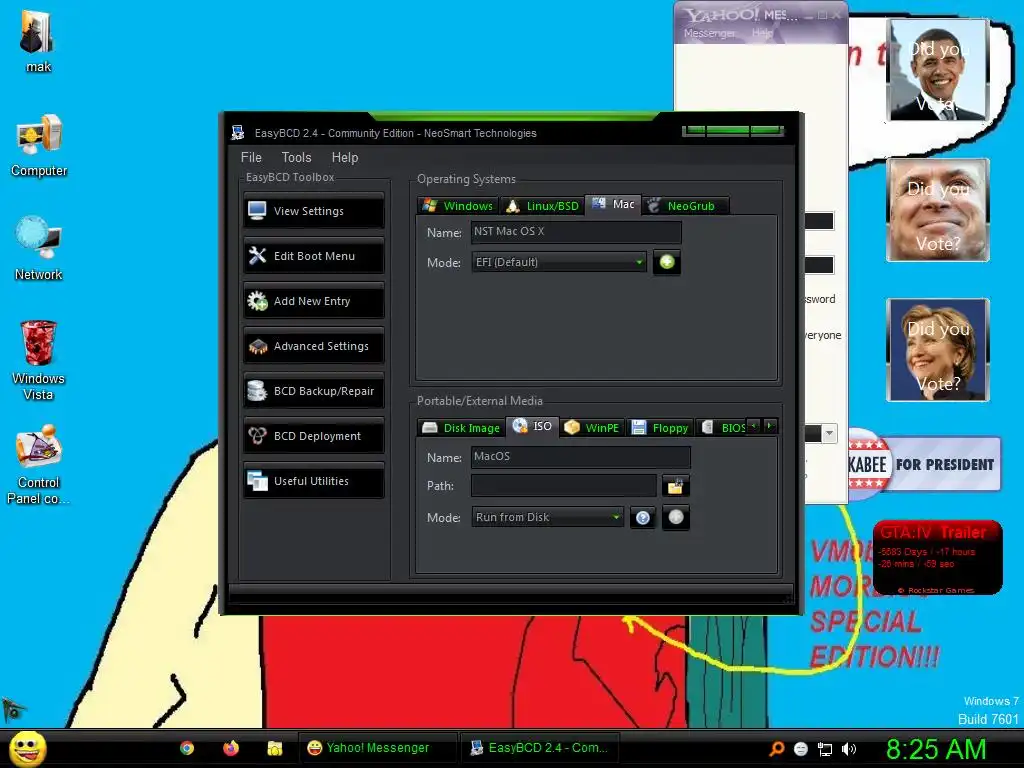Select the Mac operating system tab
The width and height of the screenshot is (1024, 768).
pyautogui.click(x=613, y=204)
